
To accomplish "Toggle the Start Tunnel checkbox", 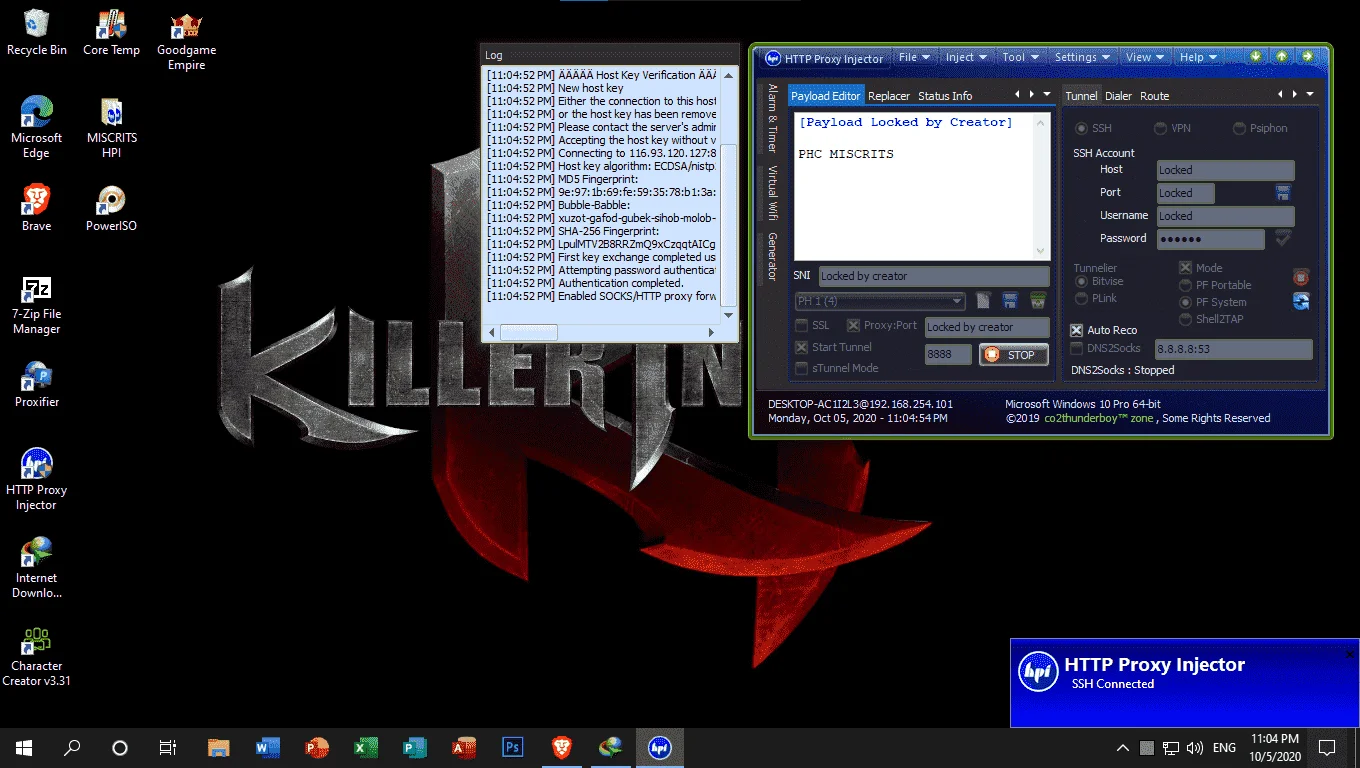I will click(x=801, y=347).
